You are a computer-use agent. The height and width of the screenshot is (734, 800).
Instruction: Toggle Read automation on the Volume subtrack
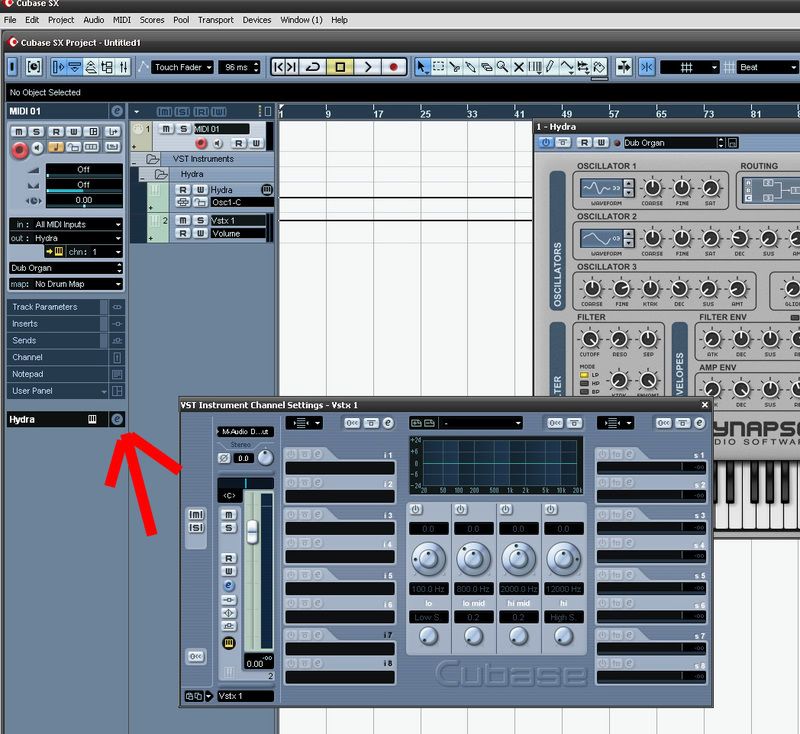click(183, 234)
